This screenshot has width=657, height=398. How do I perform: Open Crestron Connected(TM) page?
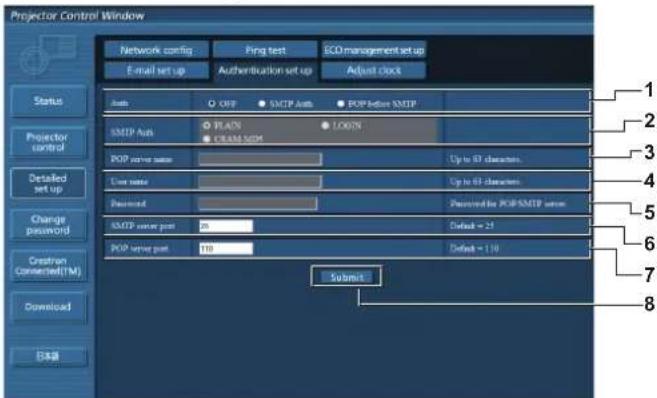pyautogui.click(x=49, y=266)
